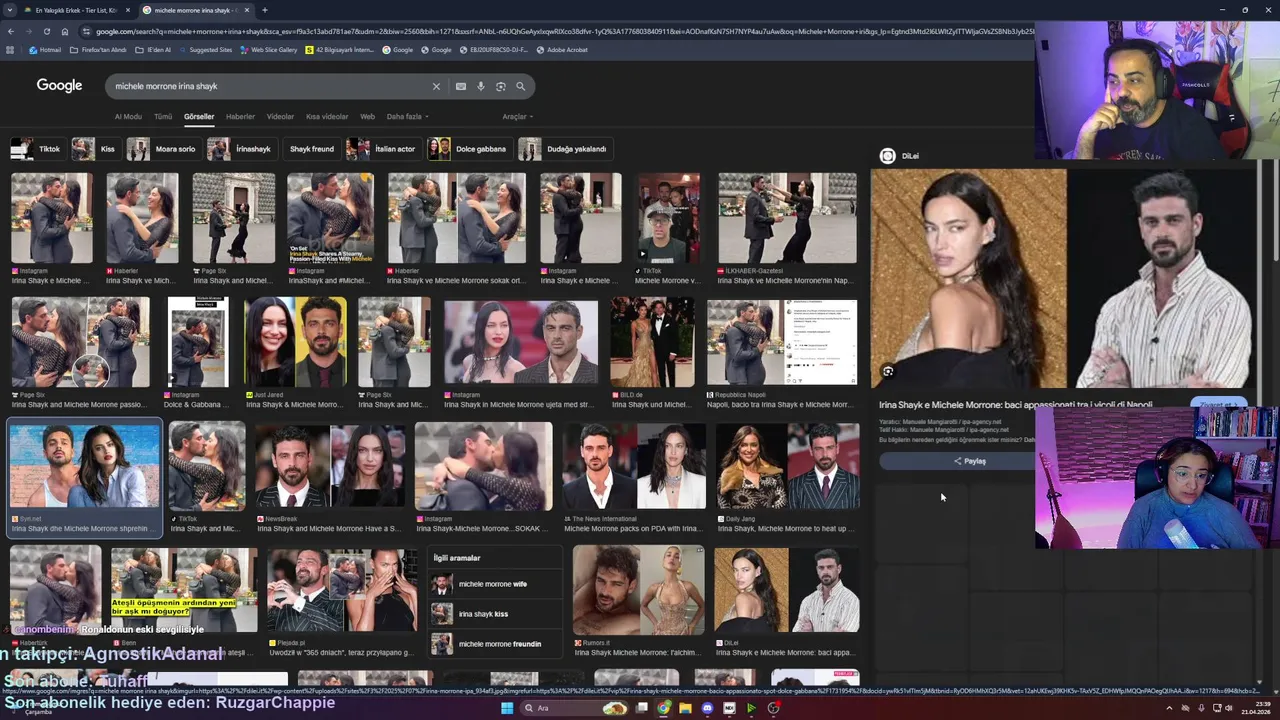Open the browser home page button

point(64,31)
